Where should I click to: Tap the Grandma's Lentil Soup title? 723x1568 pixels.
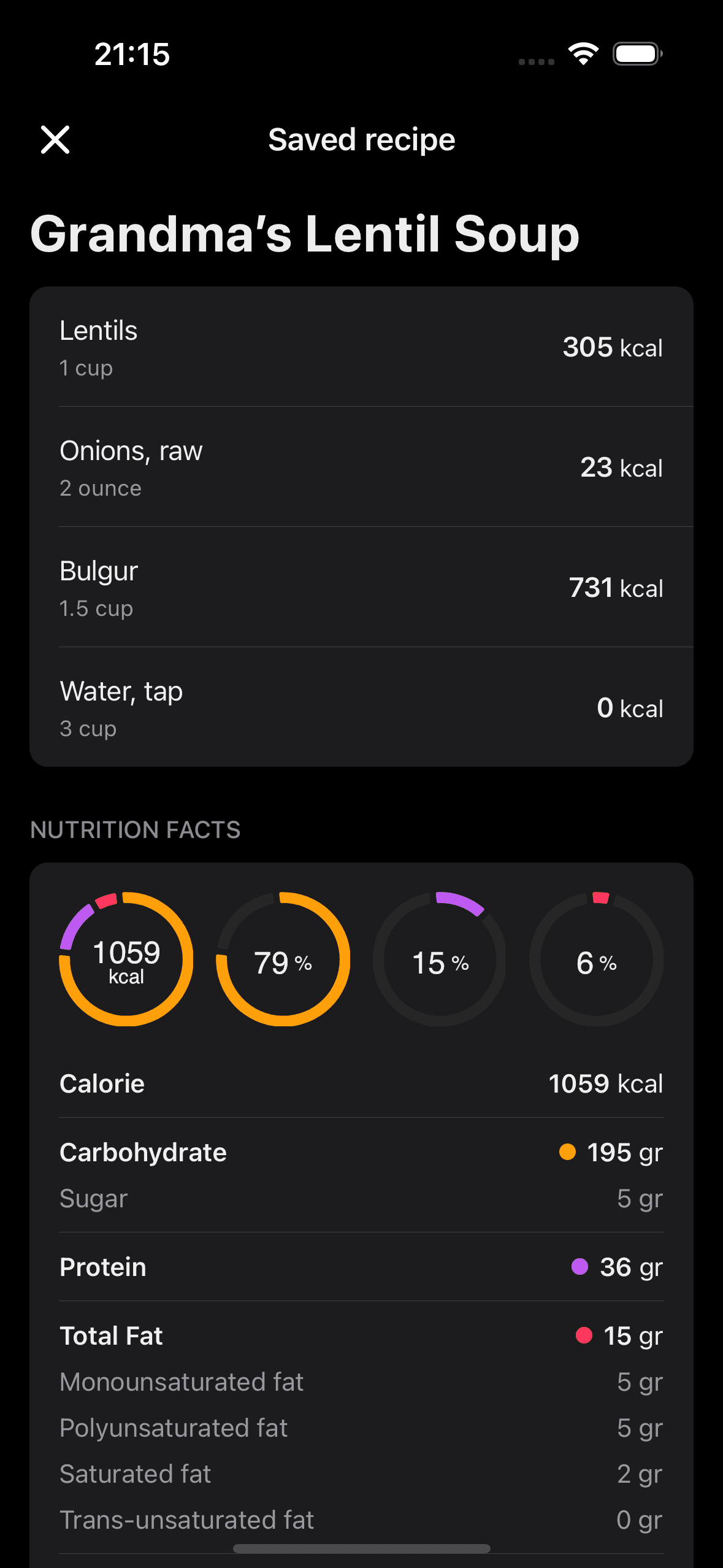click(305, 234)
